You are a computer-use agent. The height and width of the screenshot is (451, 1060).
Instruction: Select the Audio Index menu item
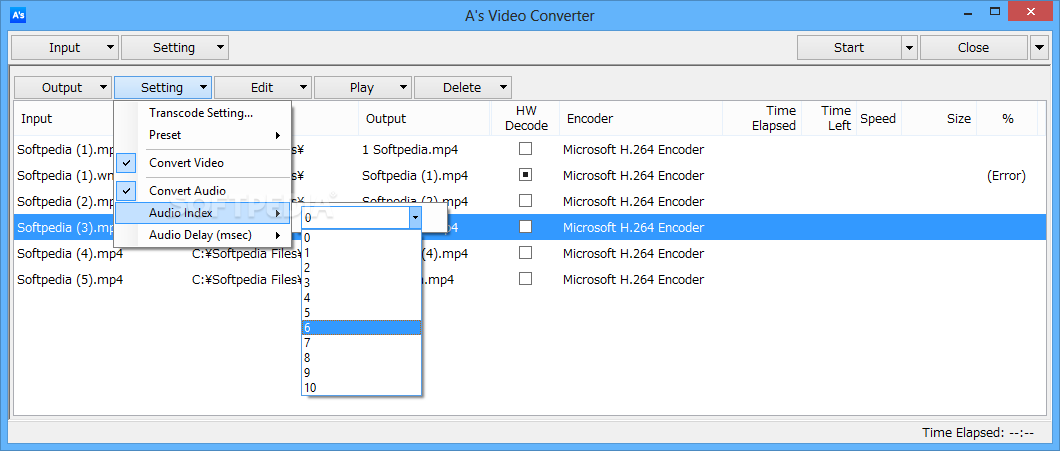(x=202, y=213)
